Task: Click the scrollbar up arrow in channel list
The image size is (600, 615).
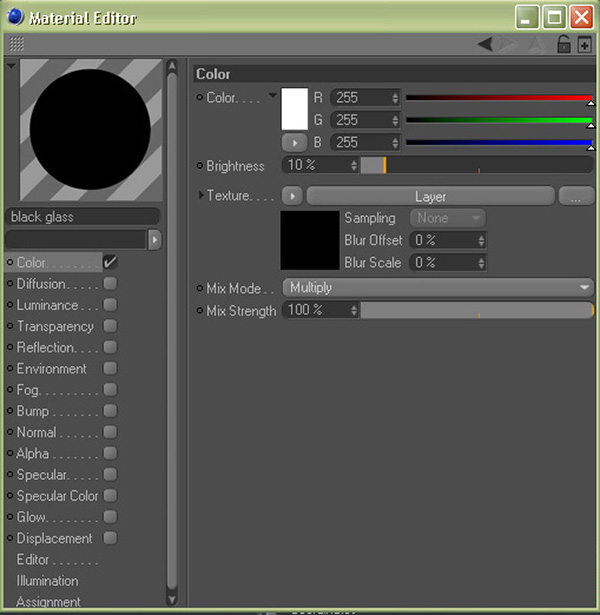Action: [172, 66]
